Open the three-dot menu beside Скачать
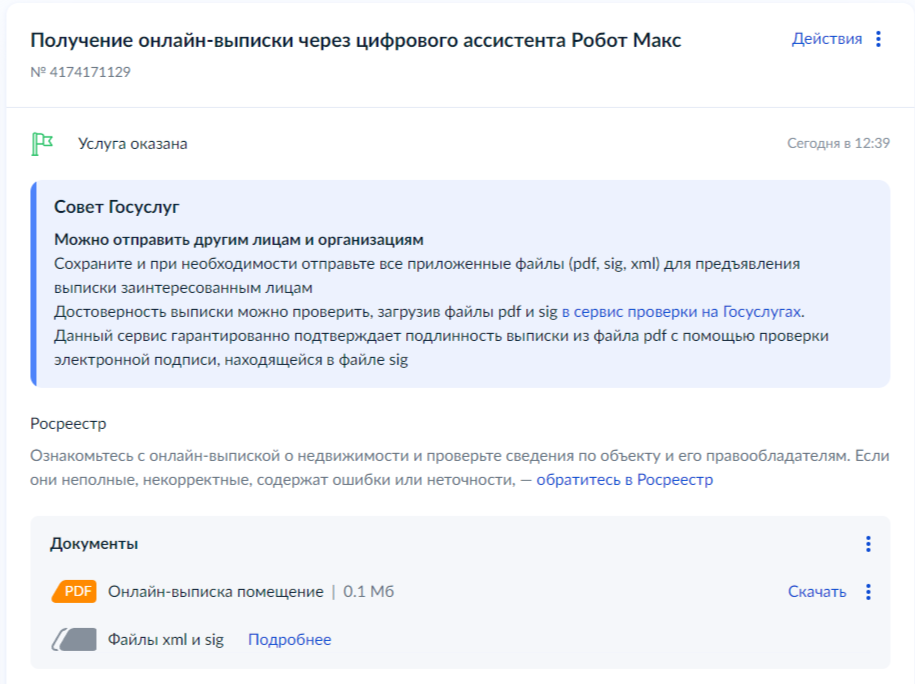The width and height of the screenshot is (915, 684). coord(868,592)
